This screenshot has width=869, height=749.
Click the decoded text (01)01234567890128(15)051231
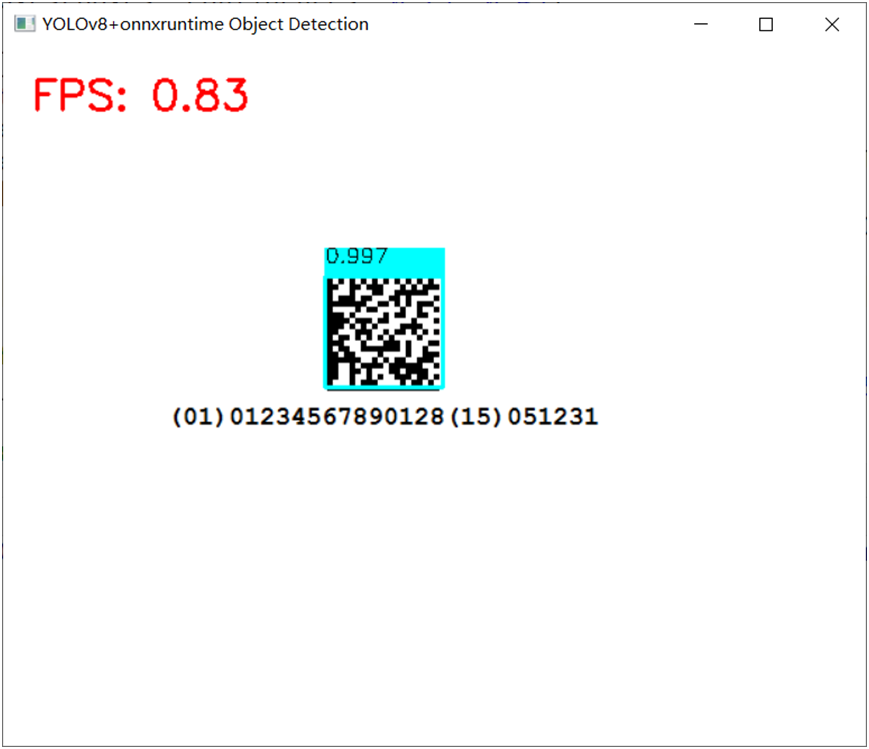pyautogui.click(x=385, y=416)
